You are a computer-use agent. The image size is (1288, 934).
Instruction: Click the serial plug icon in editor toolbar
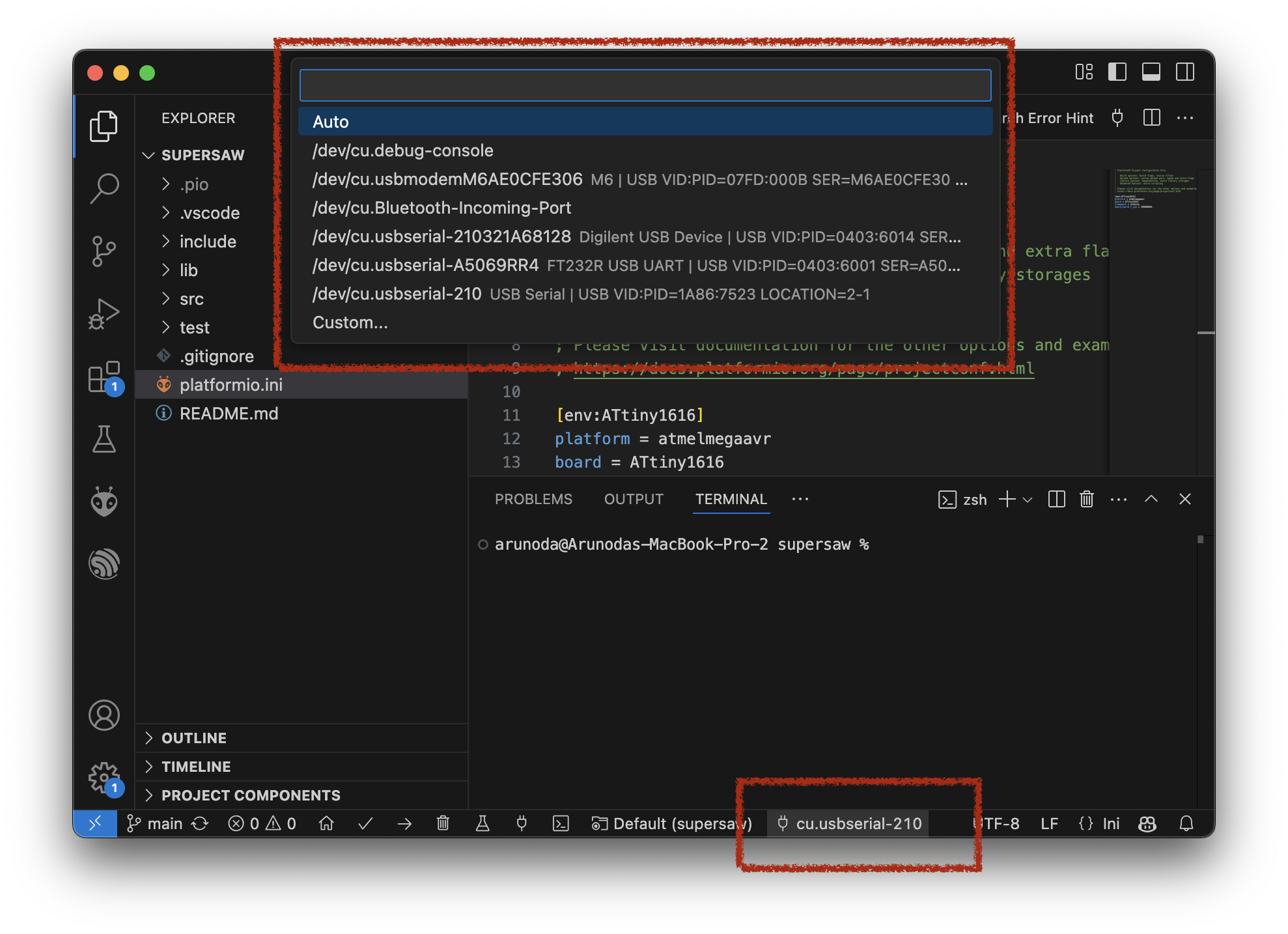pyautogui.click(x=1117, y=118)
